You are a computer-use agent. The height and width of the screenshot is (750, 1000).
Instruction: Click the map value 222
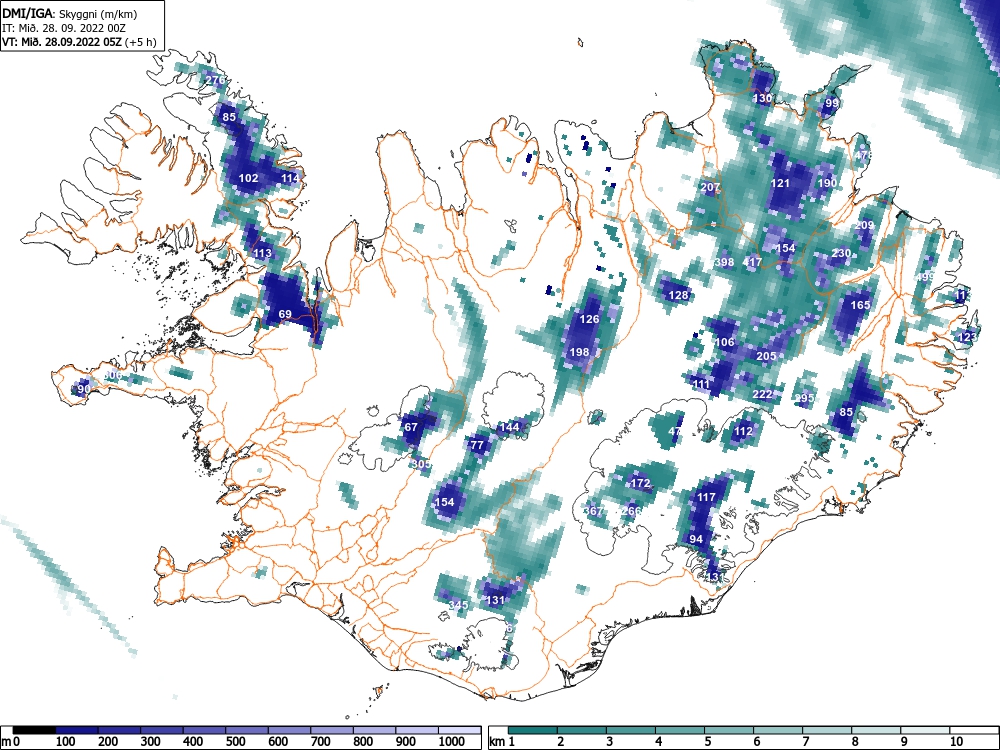[762, 394]
